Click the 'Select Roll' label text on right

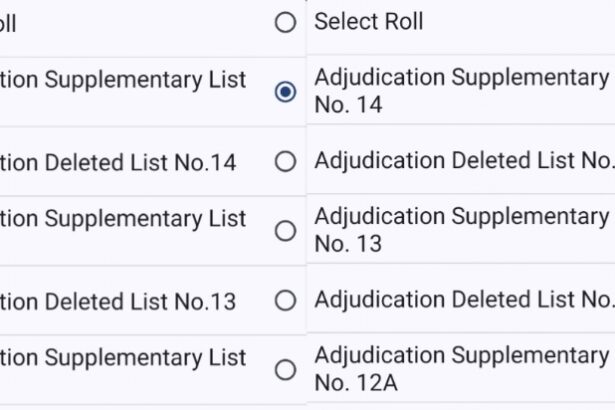point(369,22)
